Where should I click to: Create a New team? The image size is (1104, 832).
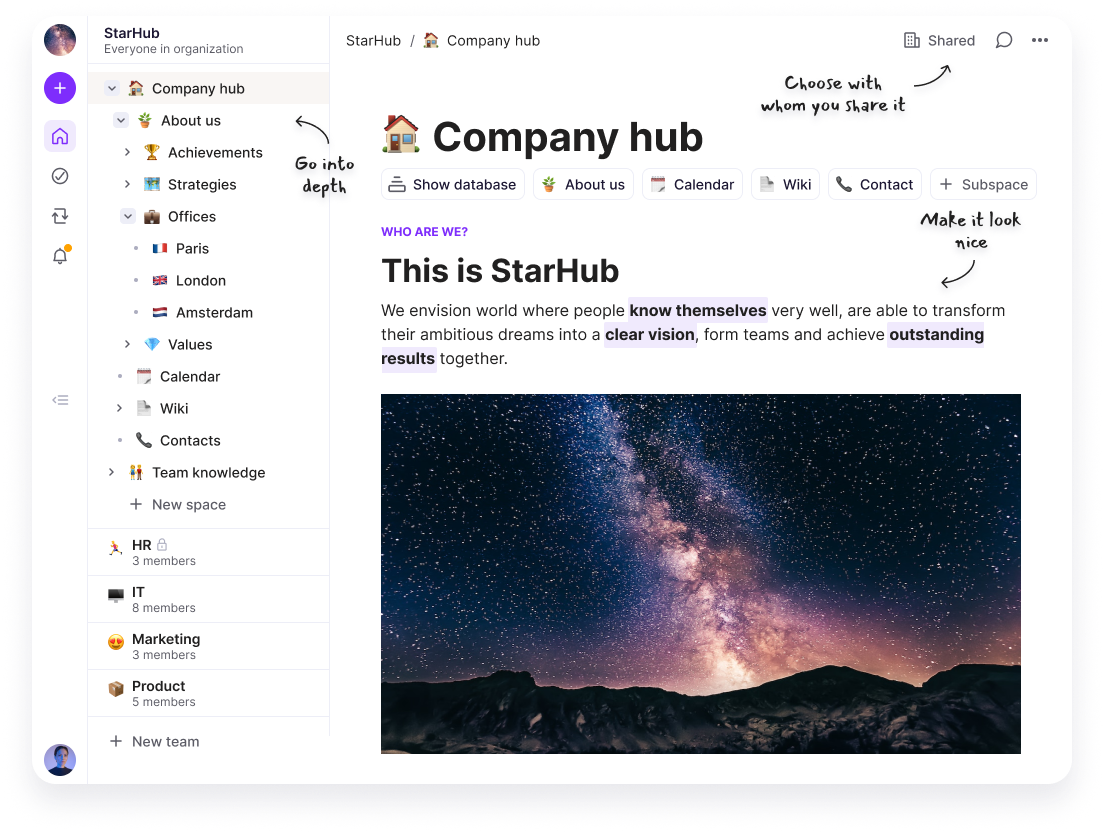point(155,741)
